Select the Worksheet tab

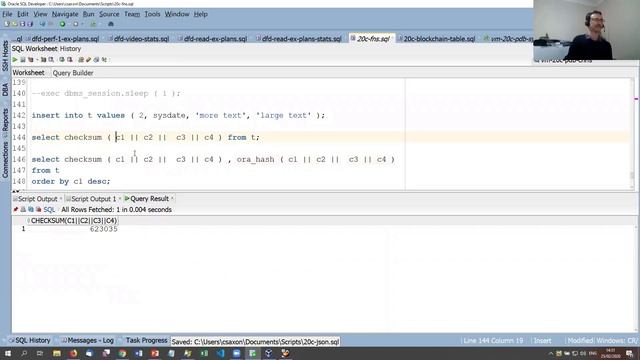point(28,73)
